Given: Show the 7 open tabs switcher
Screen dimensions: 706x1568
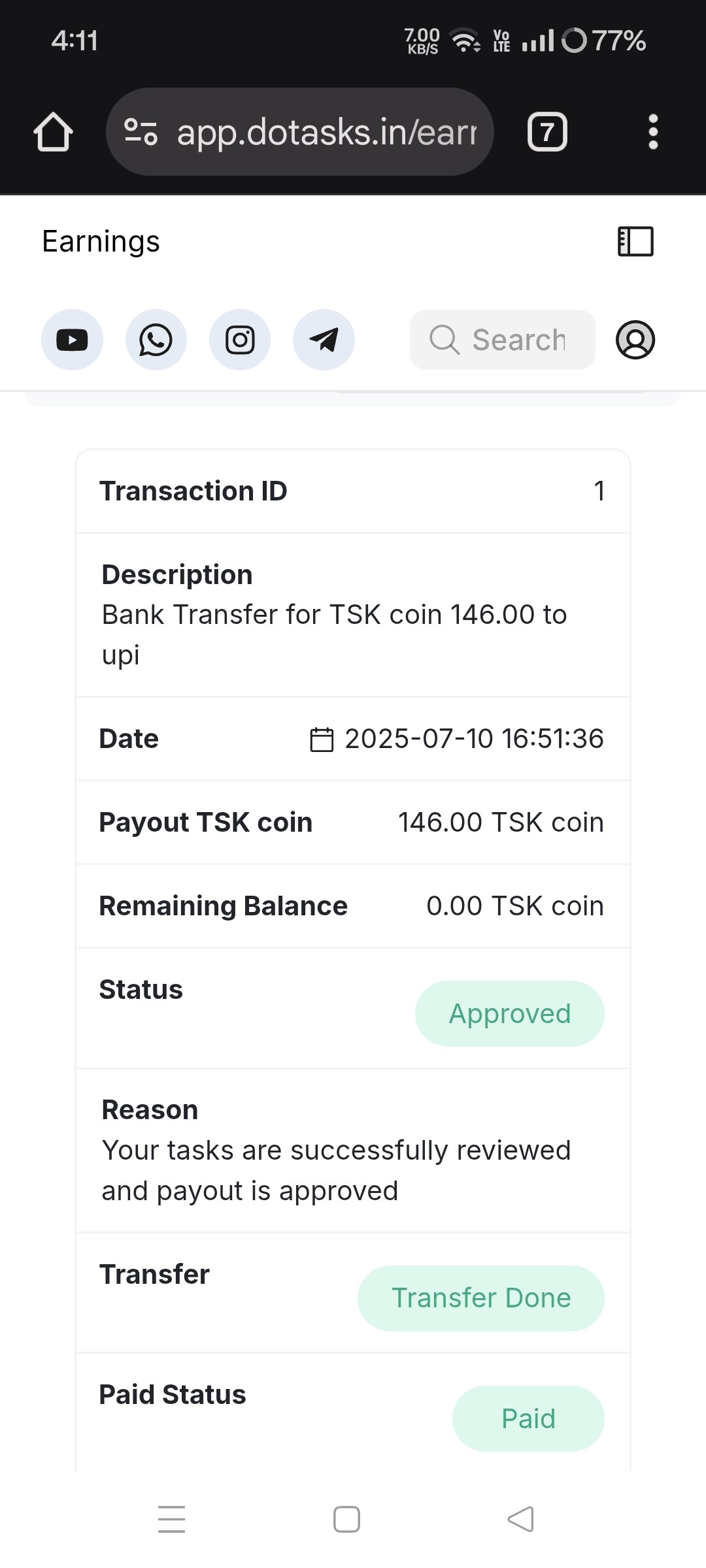Looking at the screenshot, I should tap(547, 132).
